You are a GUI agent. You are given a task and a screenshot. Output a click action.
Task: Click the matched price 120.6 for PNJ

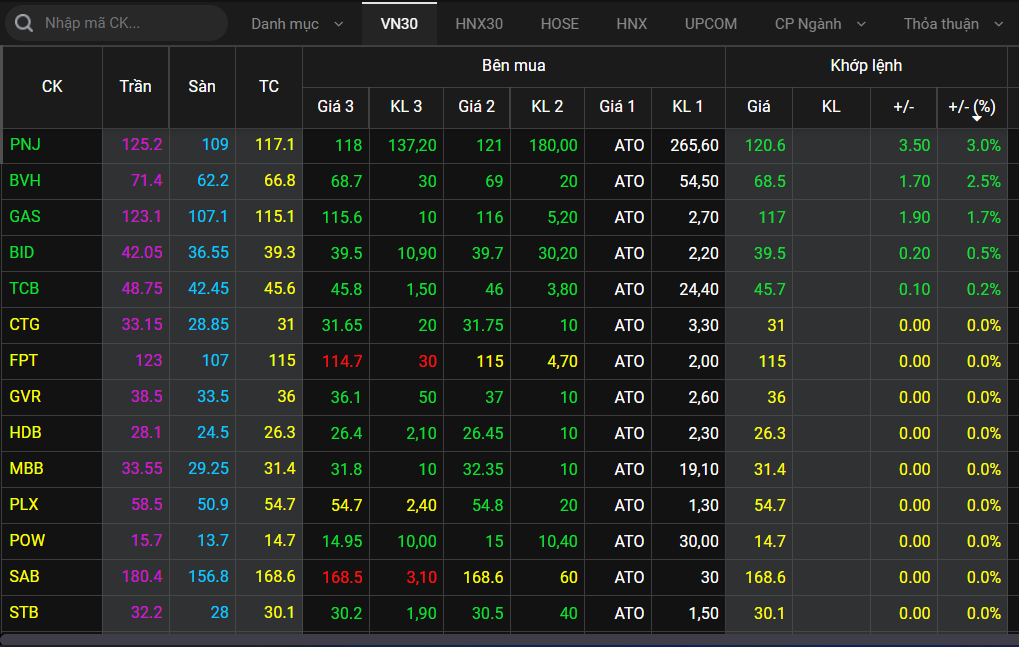765,145
